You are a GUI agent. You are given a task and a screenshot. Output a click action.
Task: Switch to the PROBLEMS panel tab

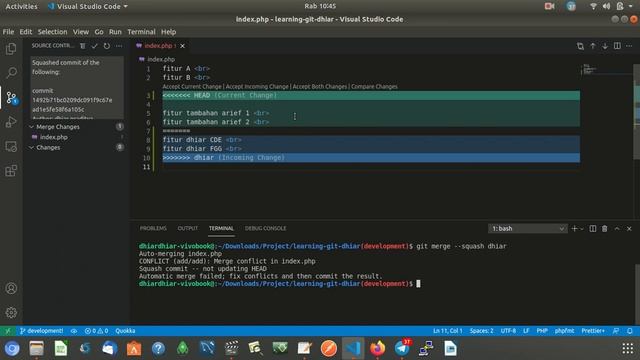click(153, 229)
